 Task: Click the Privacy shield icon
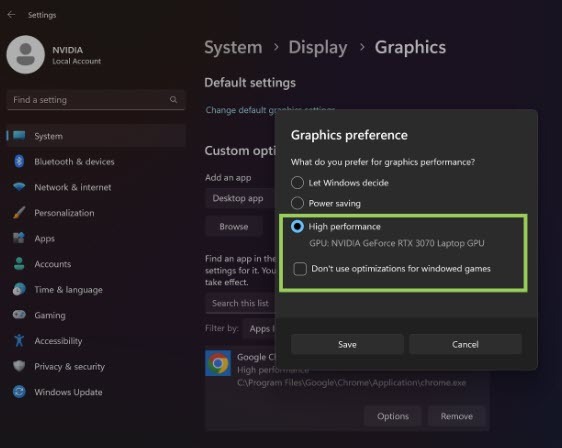(19, 366)
